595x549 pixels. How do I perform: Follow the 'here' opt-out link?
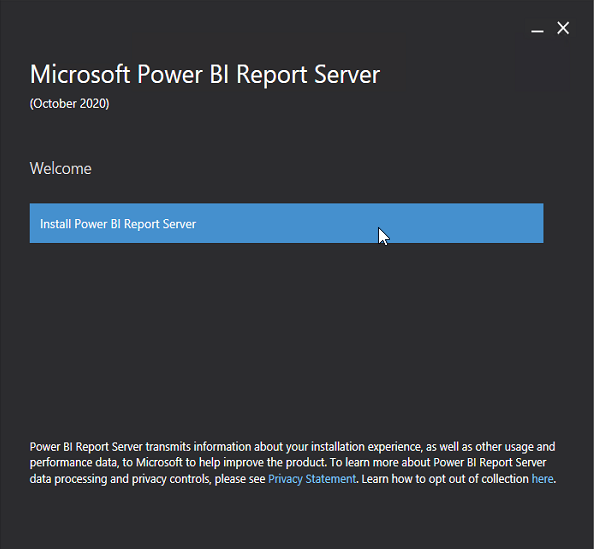coord(542,479)
